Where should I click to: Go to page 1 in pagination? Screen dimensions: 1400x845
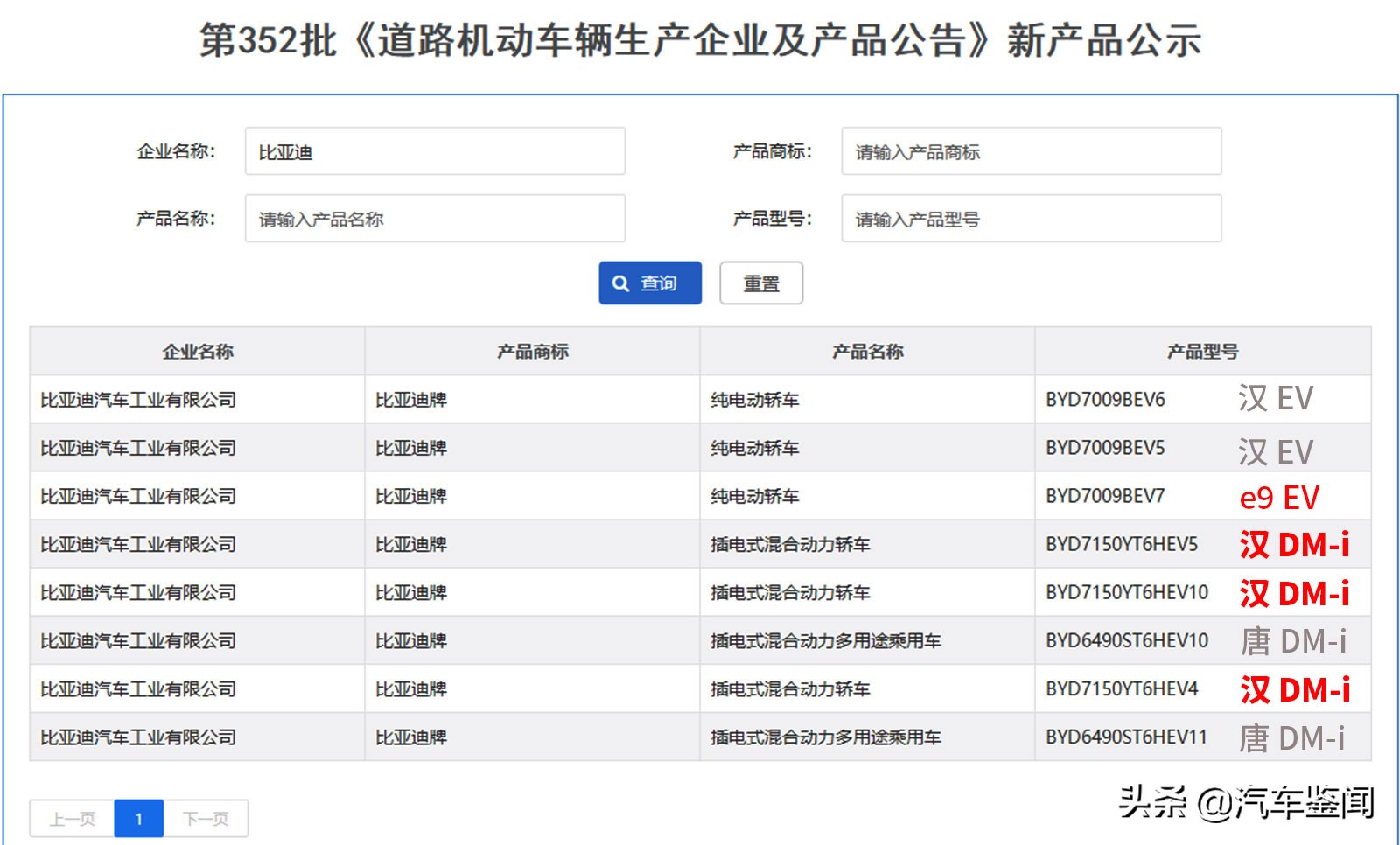coord(138,819)
